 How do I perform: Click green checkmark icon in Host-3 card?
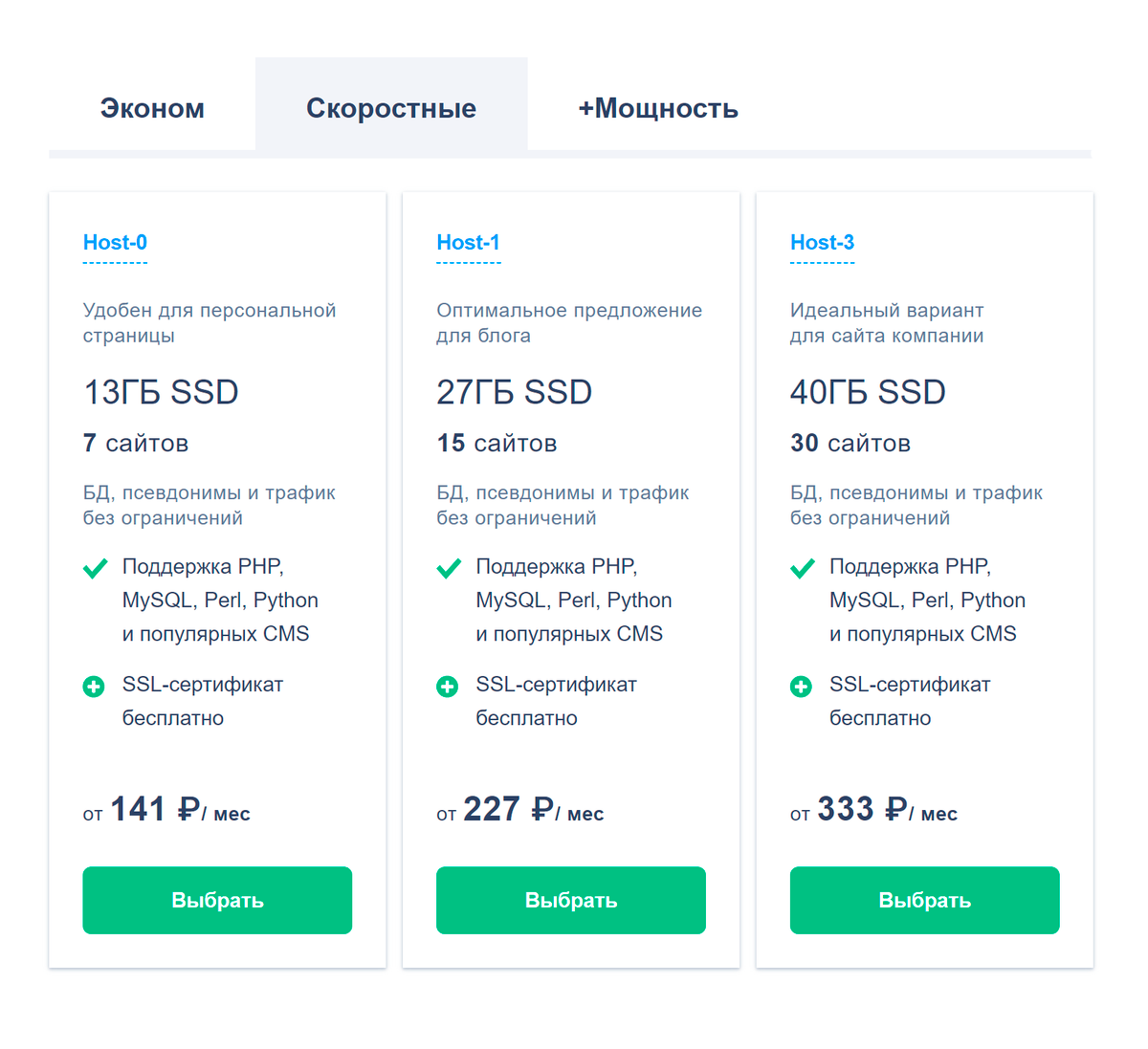803,569
